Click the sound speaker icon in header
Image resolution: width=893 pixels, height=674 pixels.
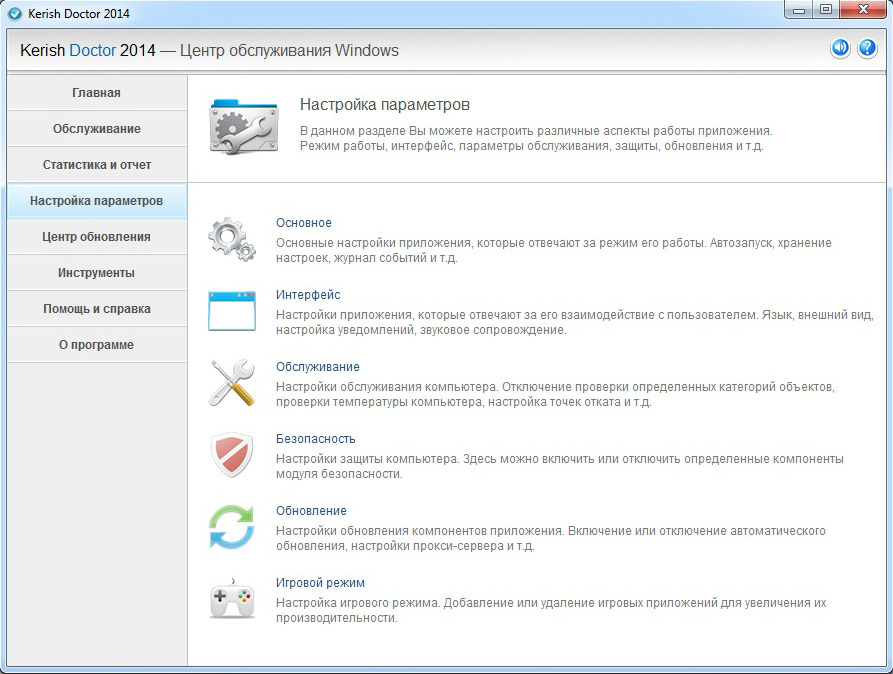840,48
